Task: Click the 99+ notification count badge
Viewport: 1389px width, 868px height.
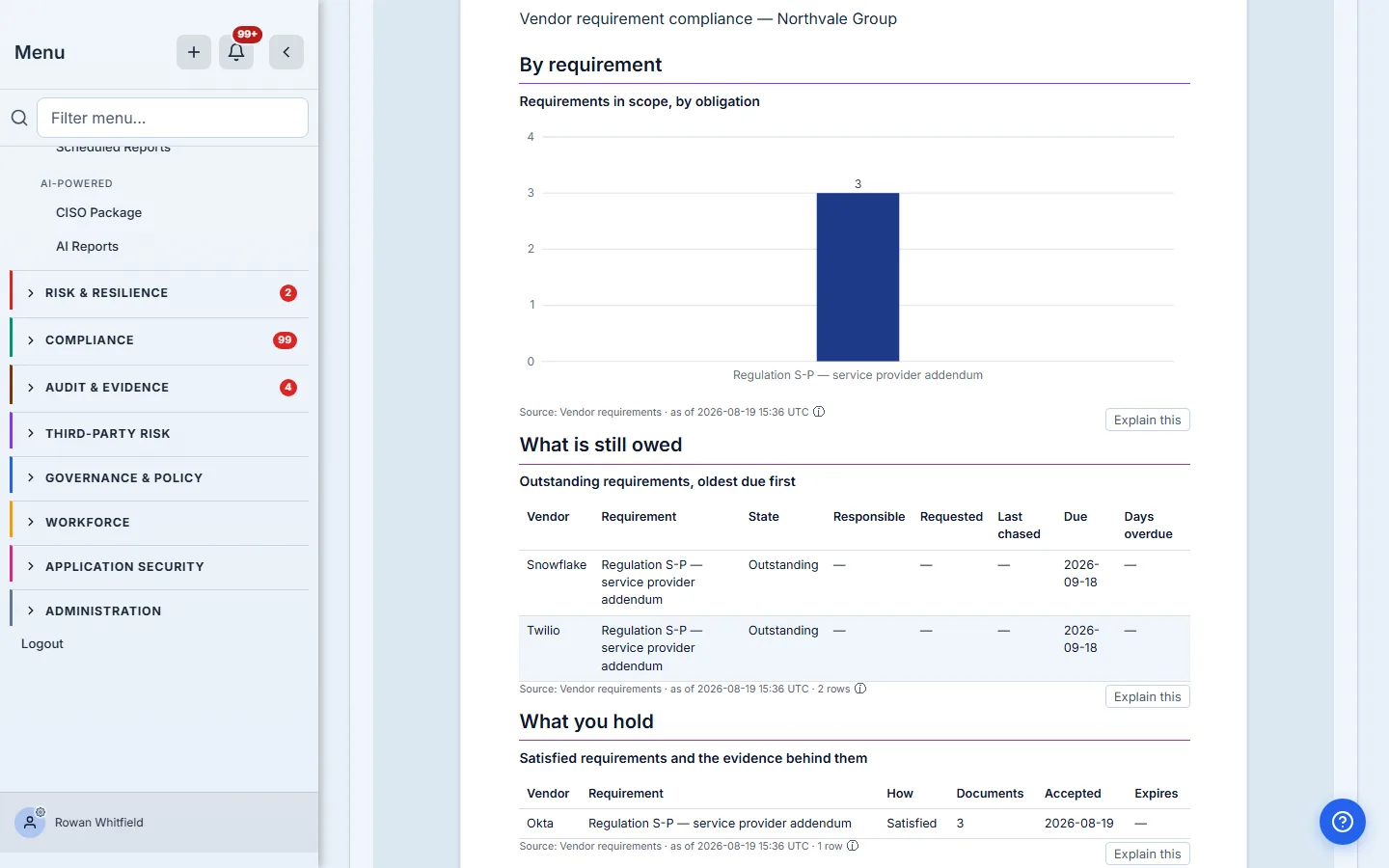Action: click(248, 35)
